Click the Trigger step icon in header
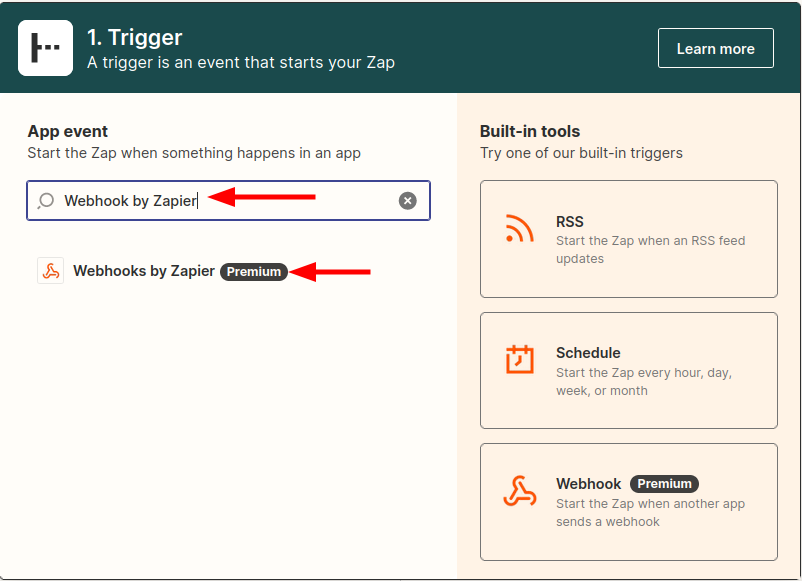The height and width of the screenshot is (581, 802). (x=45, y=48)
